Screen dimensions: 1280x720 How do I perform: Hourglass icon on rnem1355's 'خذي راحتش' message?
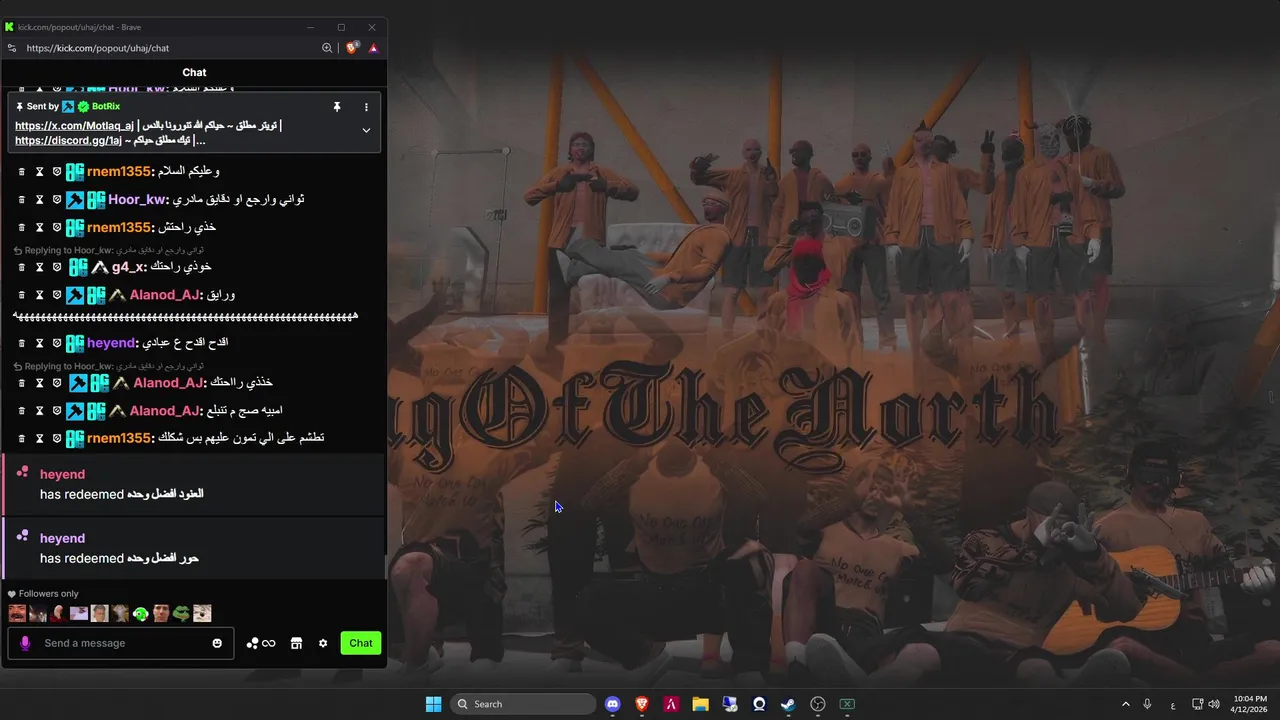(x=40, y=227)
